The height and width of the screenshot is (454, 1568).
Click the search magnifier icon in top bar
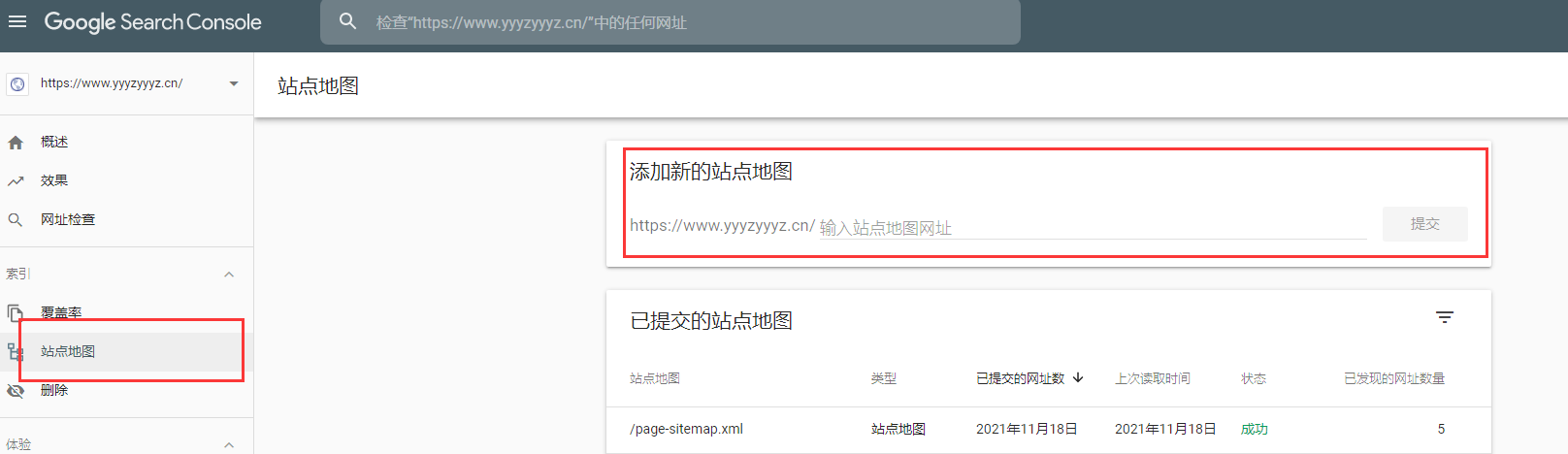347,21
